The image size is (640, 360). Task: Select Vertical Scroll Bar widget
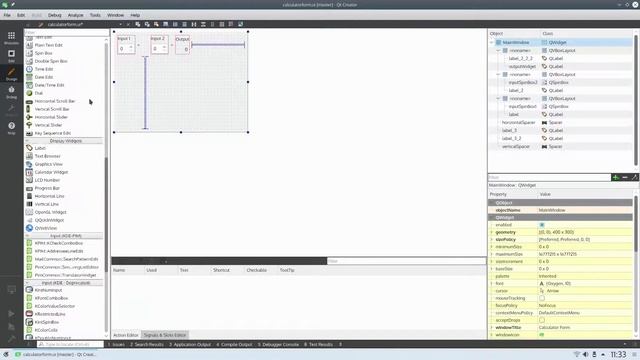[x=52, y=109]
